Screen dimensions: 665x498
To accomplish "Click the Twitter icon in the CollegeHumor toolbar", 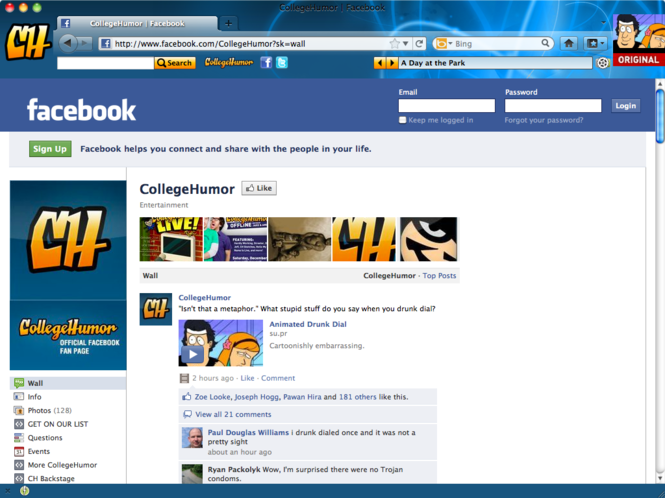I will click(x=282, y=62).
